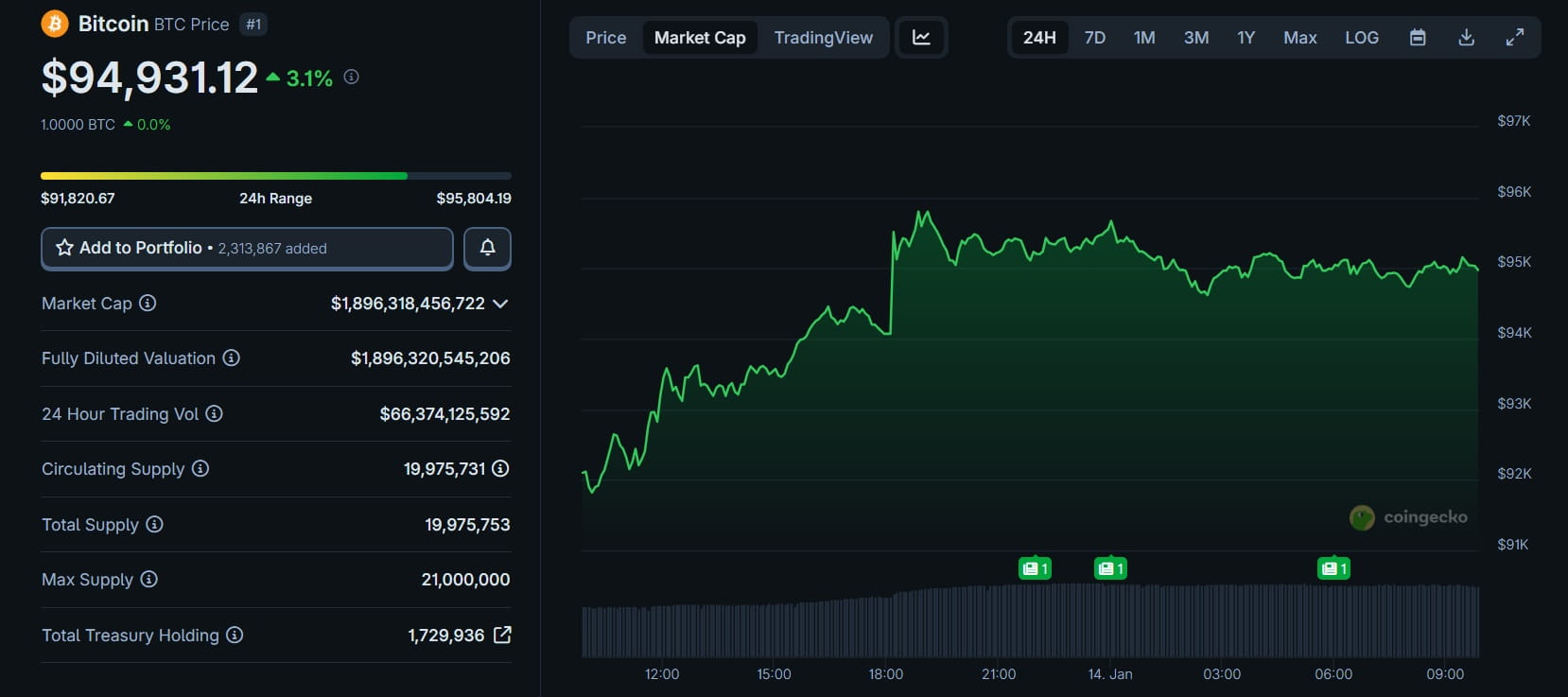Screen dimensions: 1568x697
Task: Open the news marker near 06:00
Action: tap(1333, 568)
